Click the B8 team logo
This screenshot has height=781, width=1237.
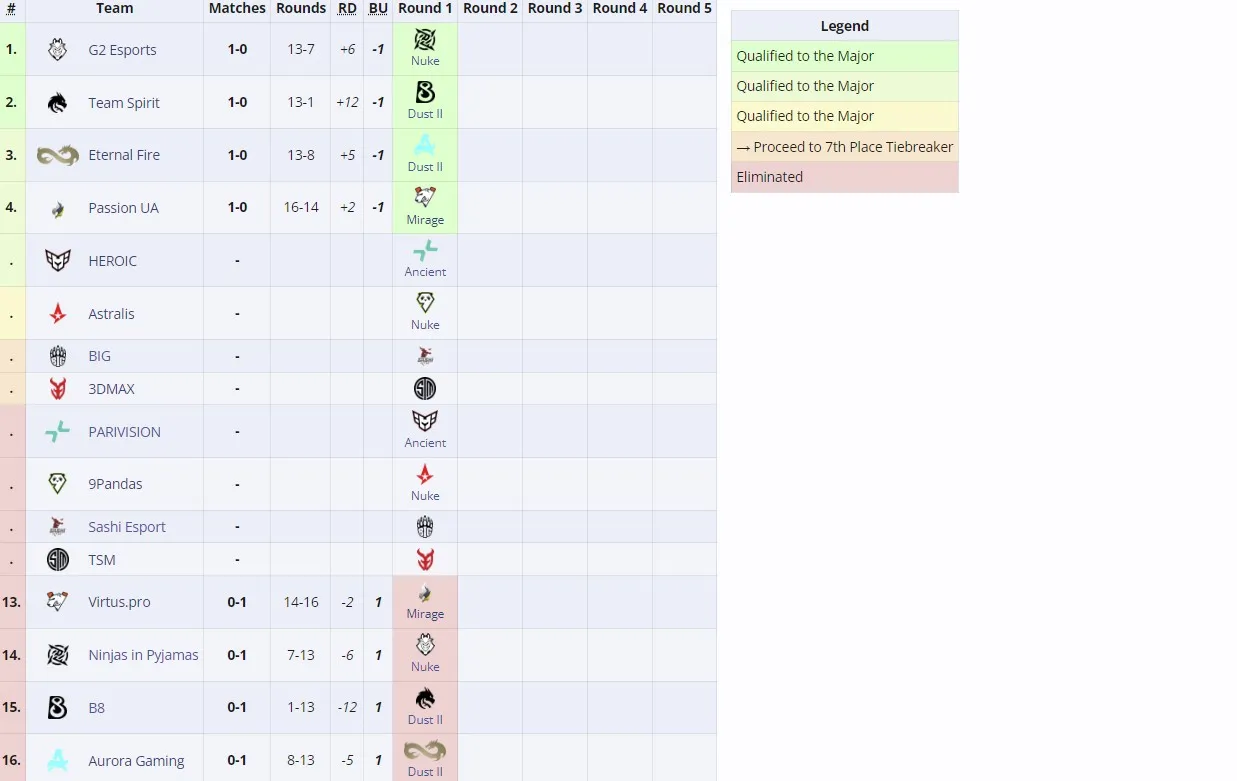(58, 707)
